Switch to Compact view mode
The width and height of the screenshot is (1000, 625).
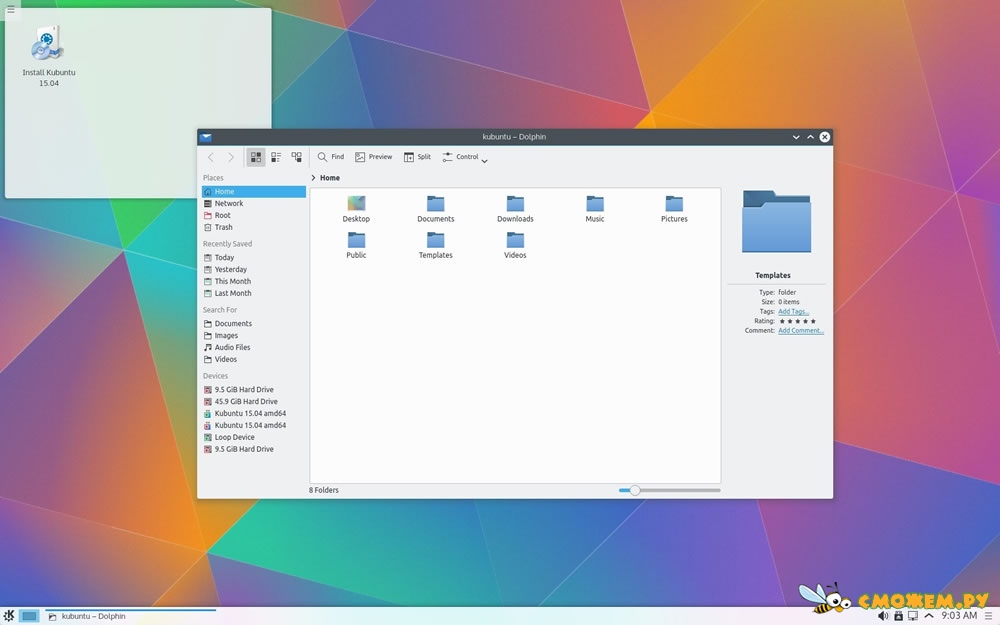click(x=276, y=157)
